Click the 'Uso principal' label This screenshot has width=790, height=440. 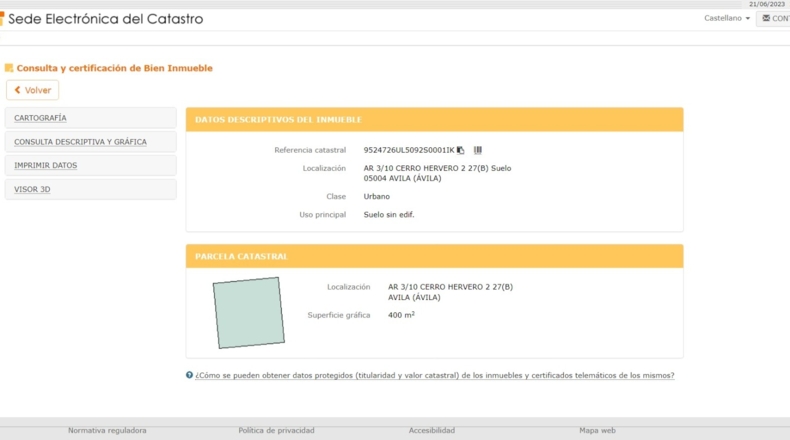click(x=323, y=215)
